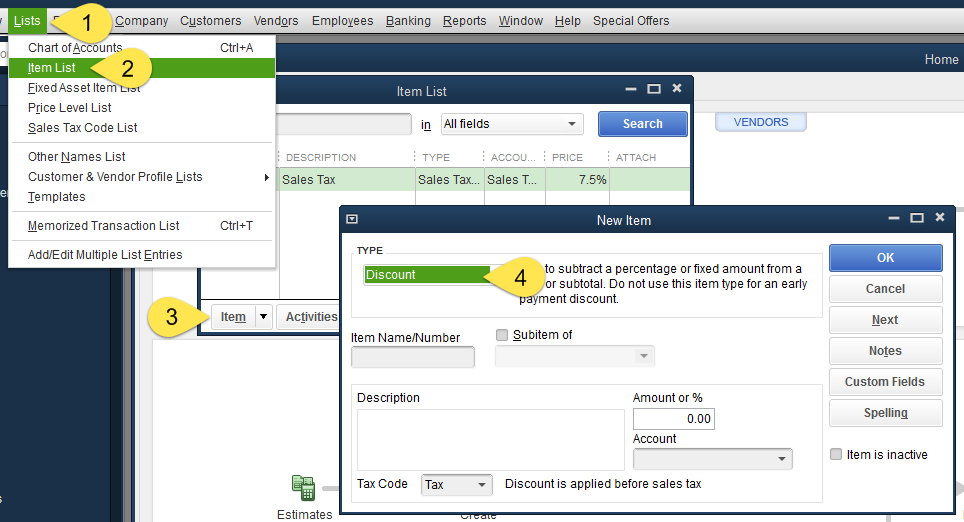The height and width of the screenshot is (522, 964).
Task: Open the Account dropdown in New Item
Action: coord(713,459)
